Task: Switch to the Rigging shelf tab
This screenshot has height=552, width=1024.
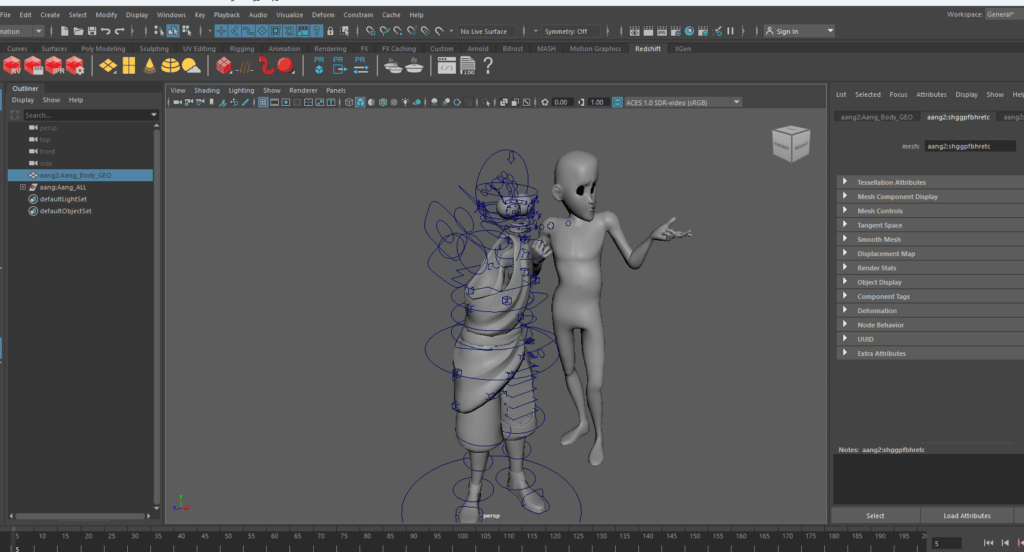Action: (242, 48)
